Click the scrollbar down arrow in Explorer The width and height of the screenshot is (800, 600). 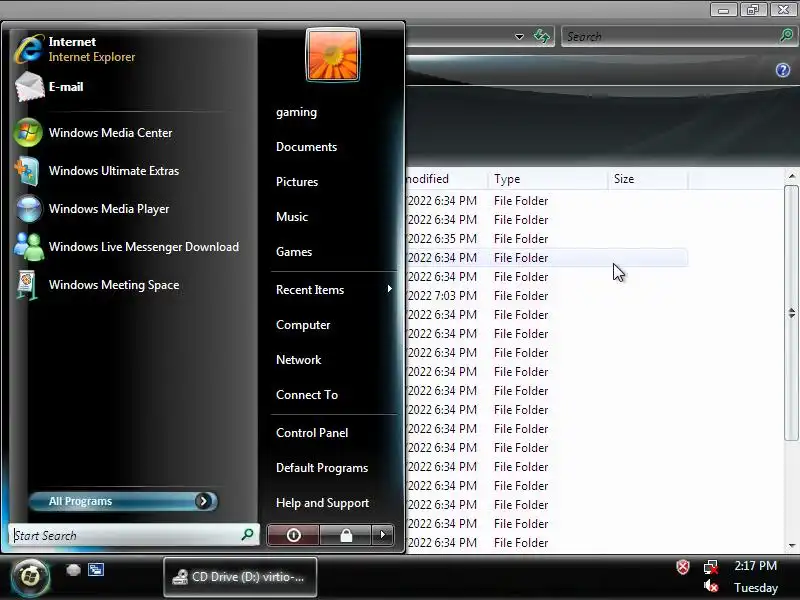point(791,546)
